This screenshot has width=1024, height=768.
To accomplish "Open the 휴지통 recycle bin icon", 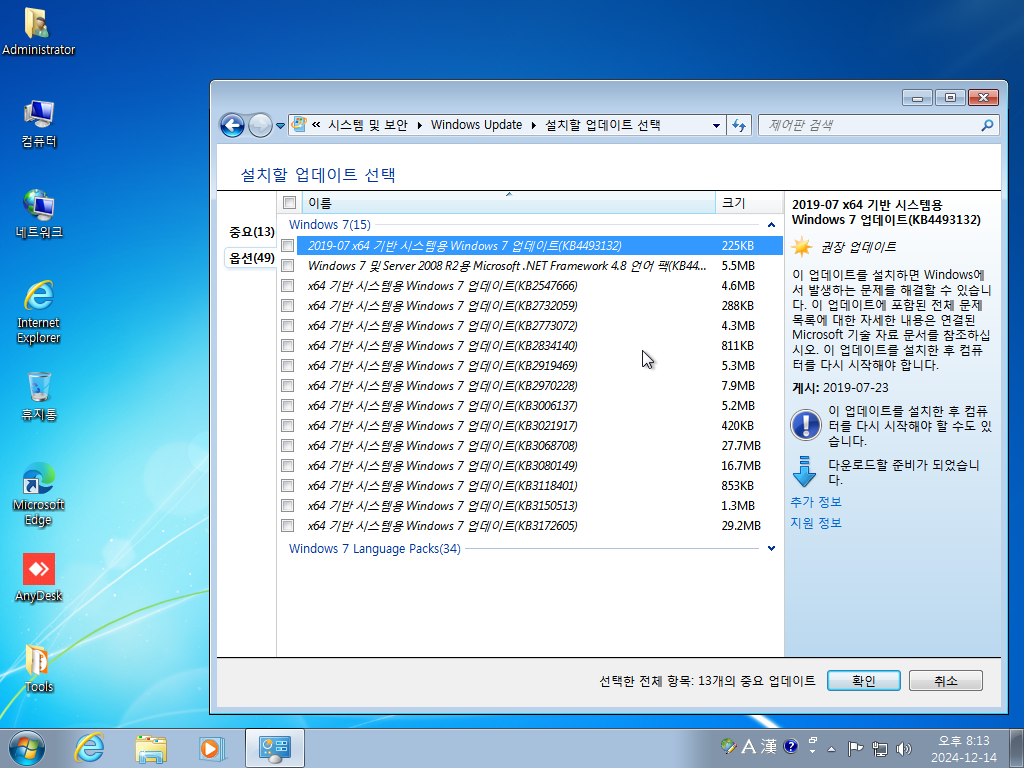I will click(x=39, y=396).
